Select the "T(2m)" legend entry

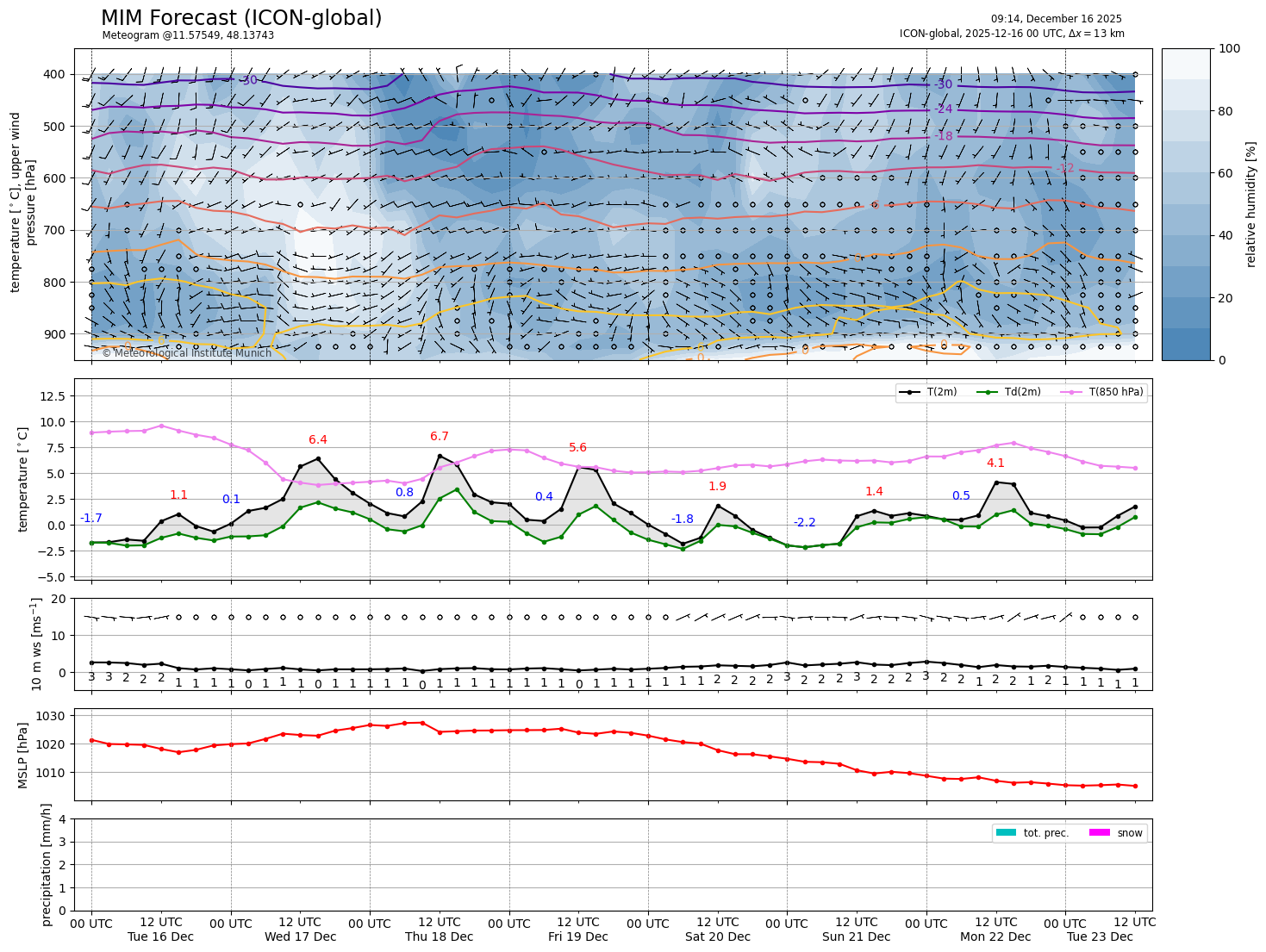927,392
